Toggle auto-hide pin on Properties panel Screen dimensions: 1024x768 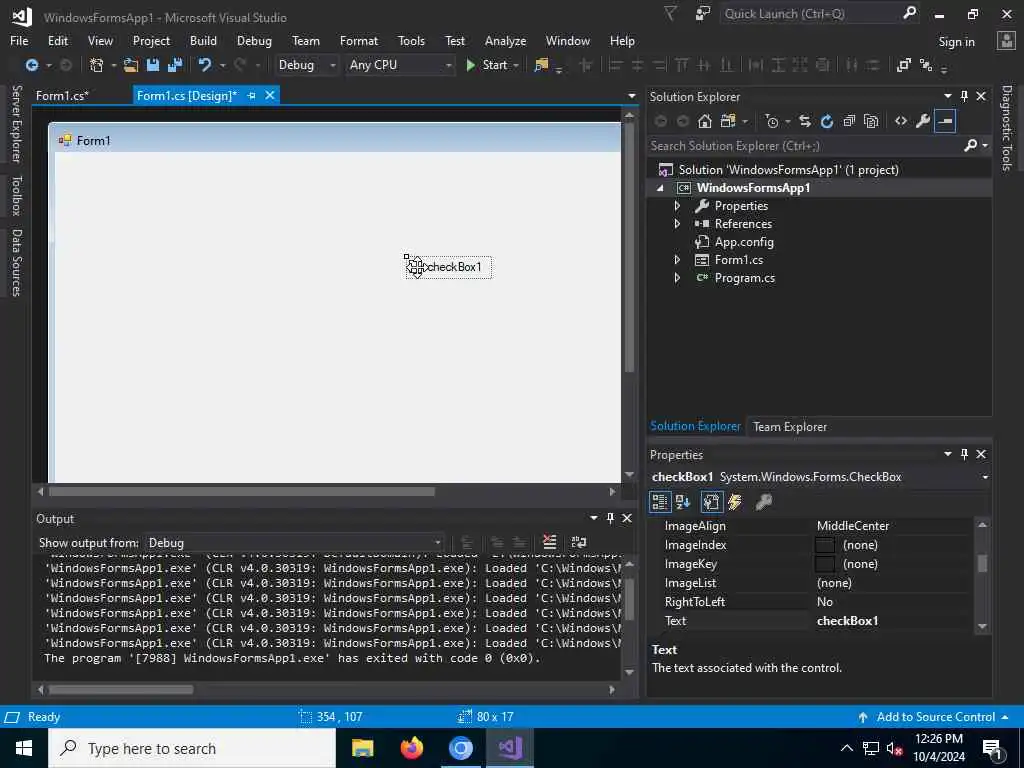[x=964, y=455]
